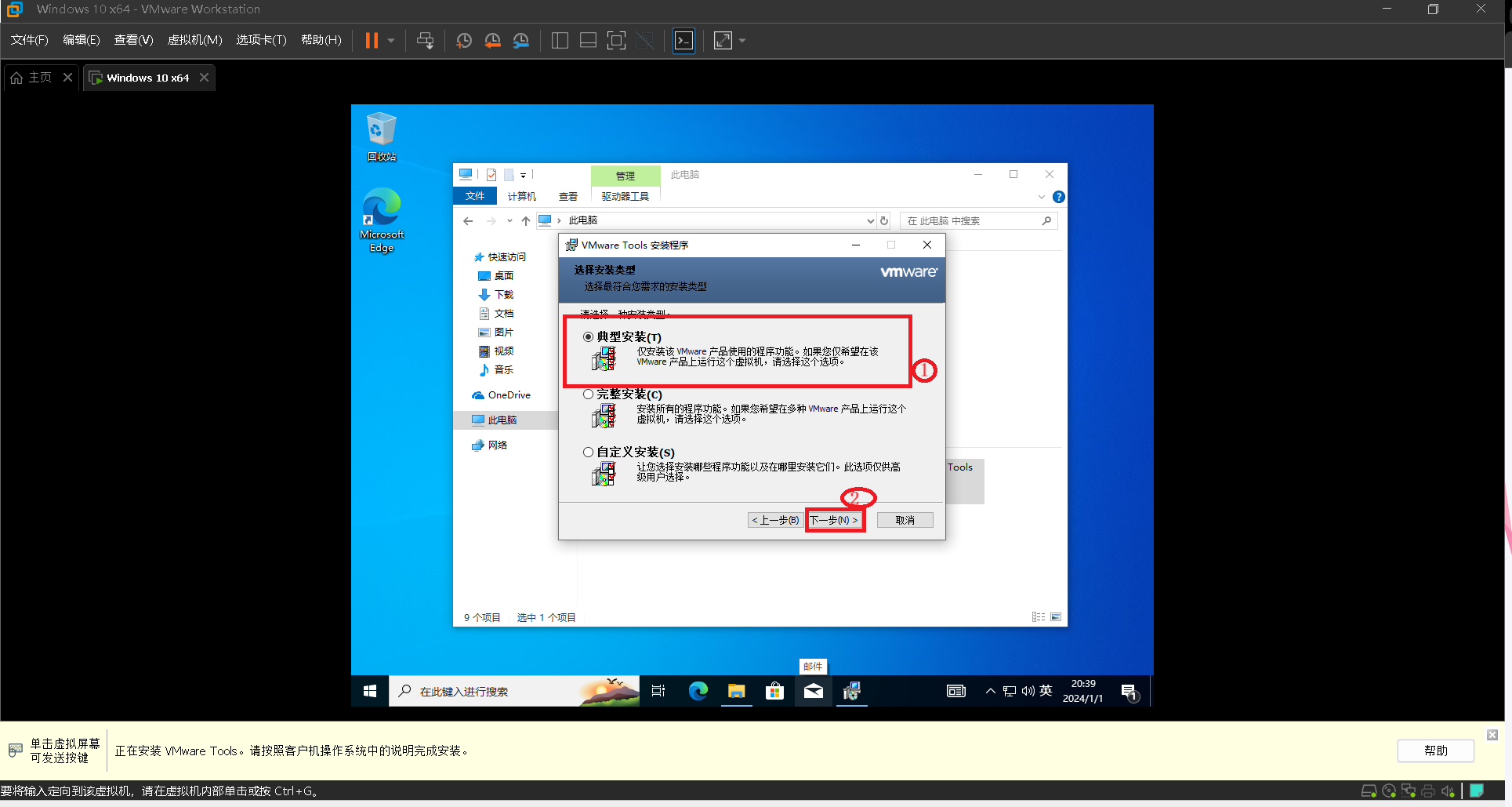Open the 编辑(E) menu
1512x807 pixels.
coord(82,40)
